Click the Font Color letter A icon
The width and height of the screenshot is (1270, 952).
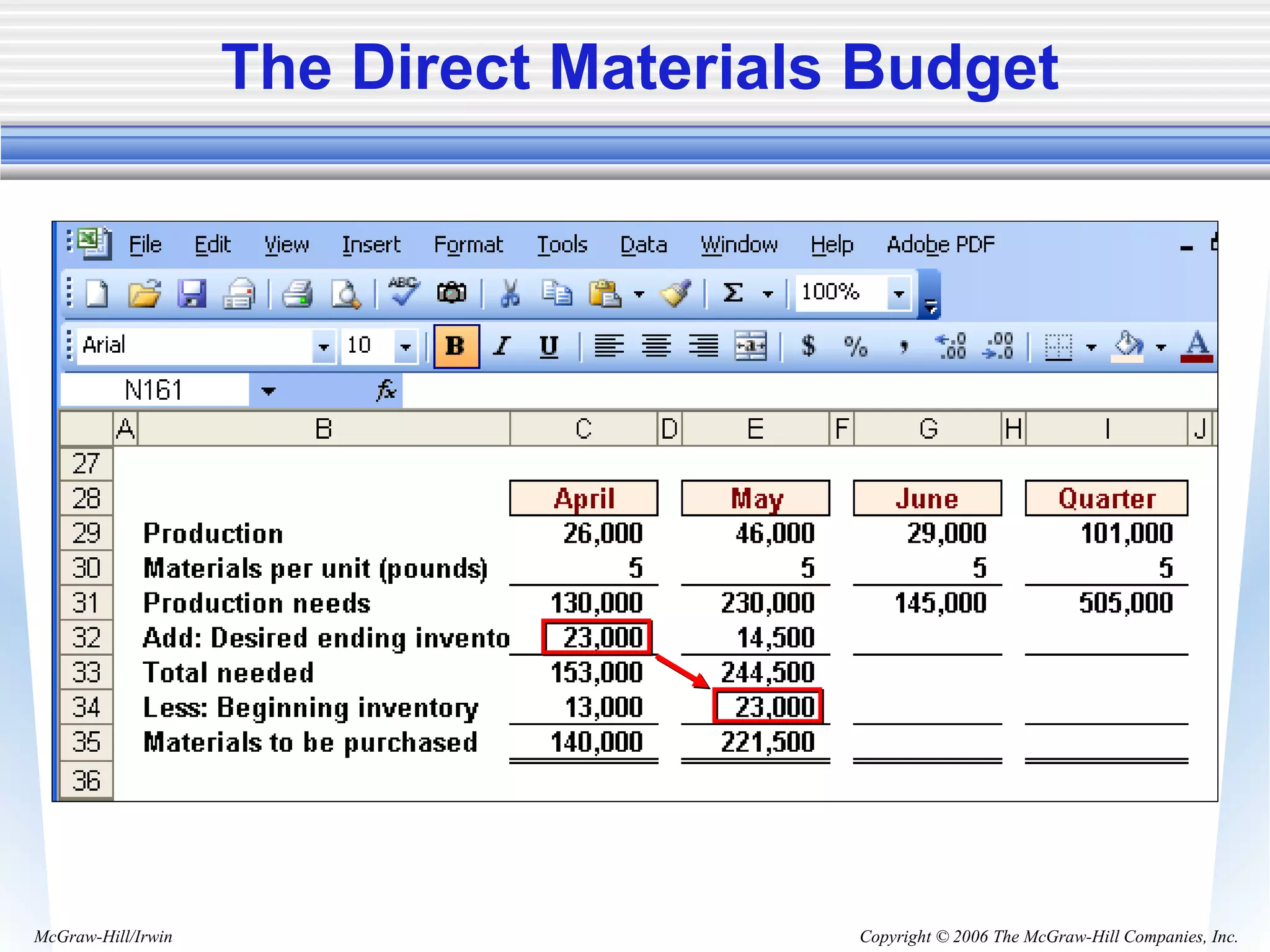1196,346
